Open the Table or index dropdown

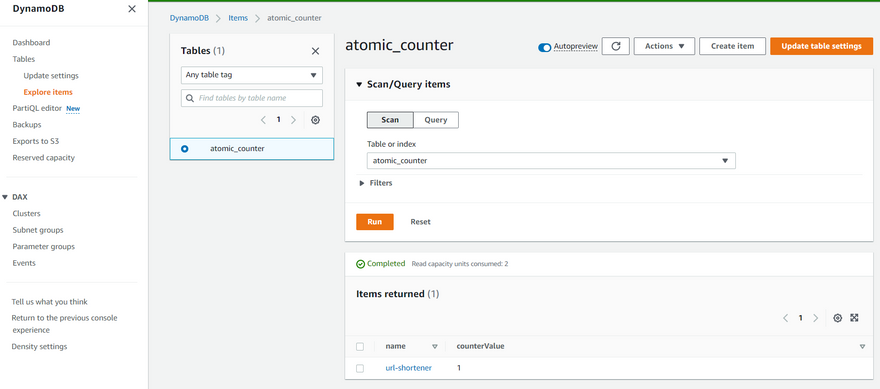[x=551, y=161]
